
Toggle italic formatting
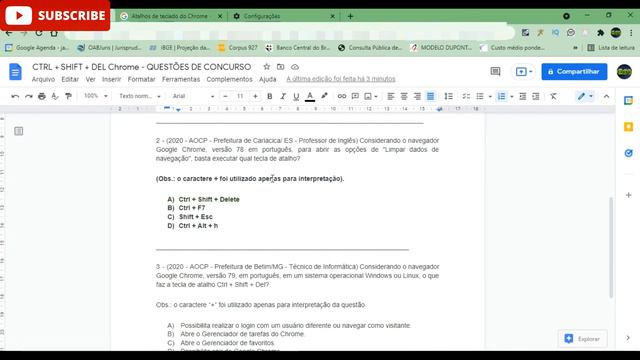(x=283, y=96)
